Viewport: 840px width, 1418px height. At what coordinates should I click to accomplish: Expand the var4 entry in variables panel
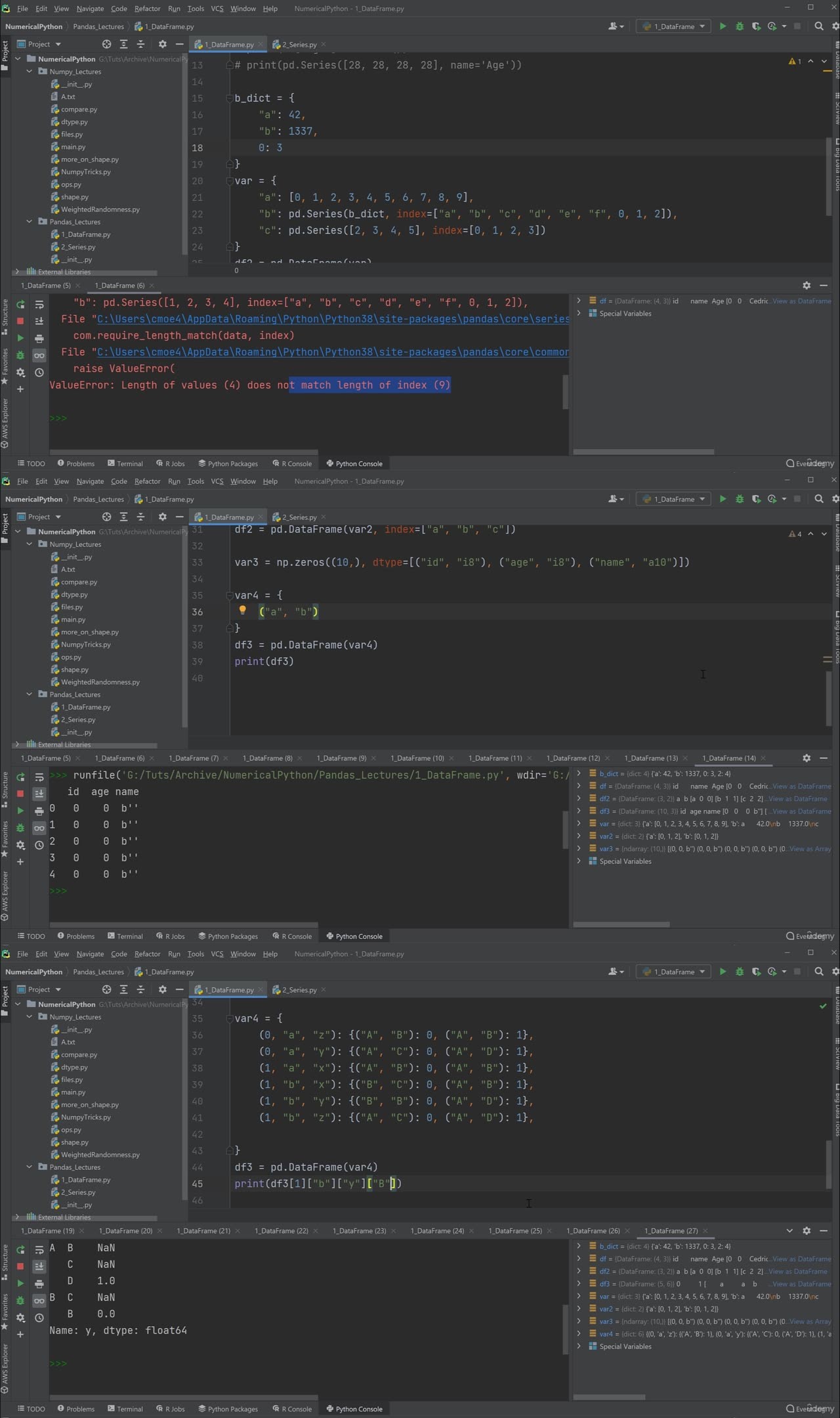[x=579, y=1333]
